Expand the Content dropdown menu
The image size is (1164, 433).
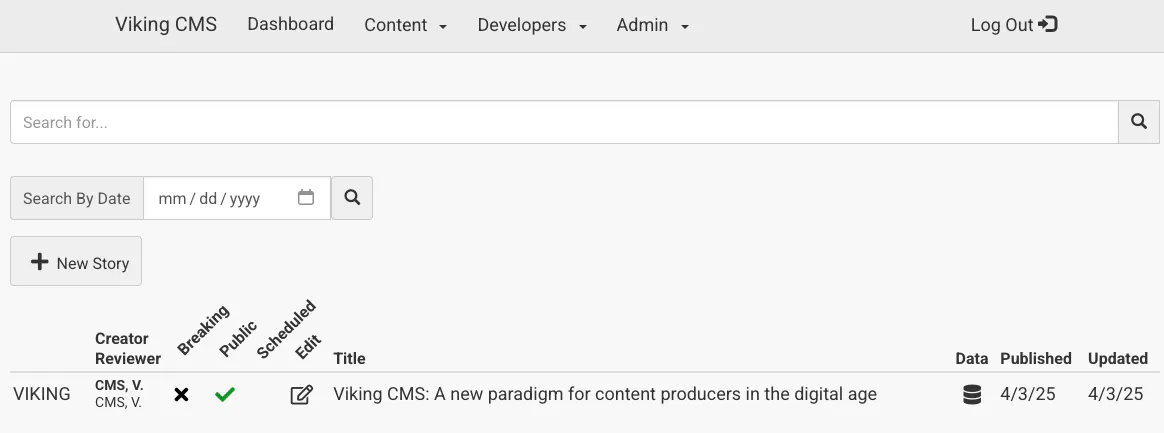pyautogui.click(x=405, y=25)
